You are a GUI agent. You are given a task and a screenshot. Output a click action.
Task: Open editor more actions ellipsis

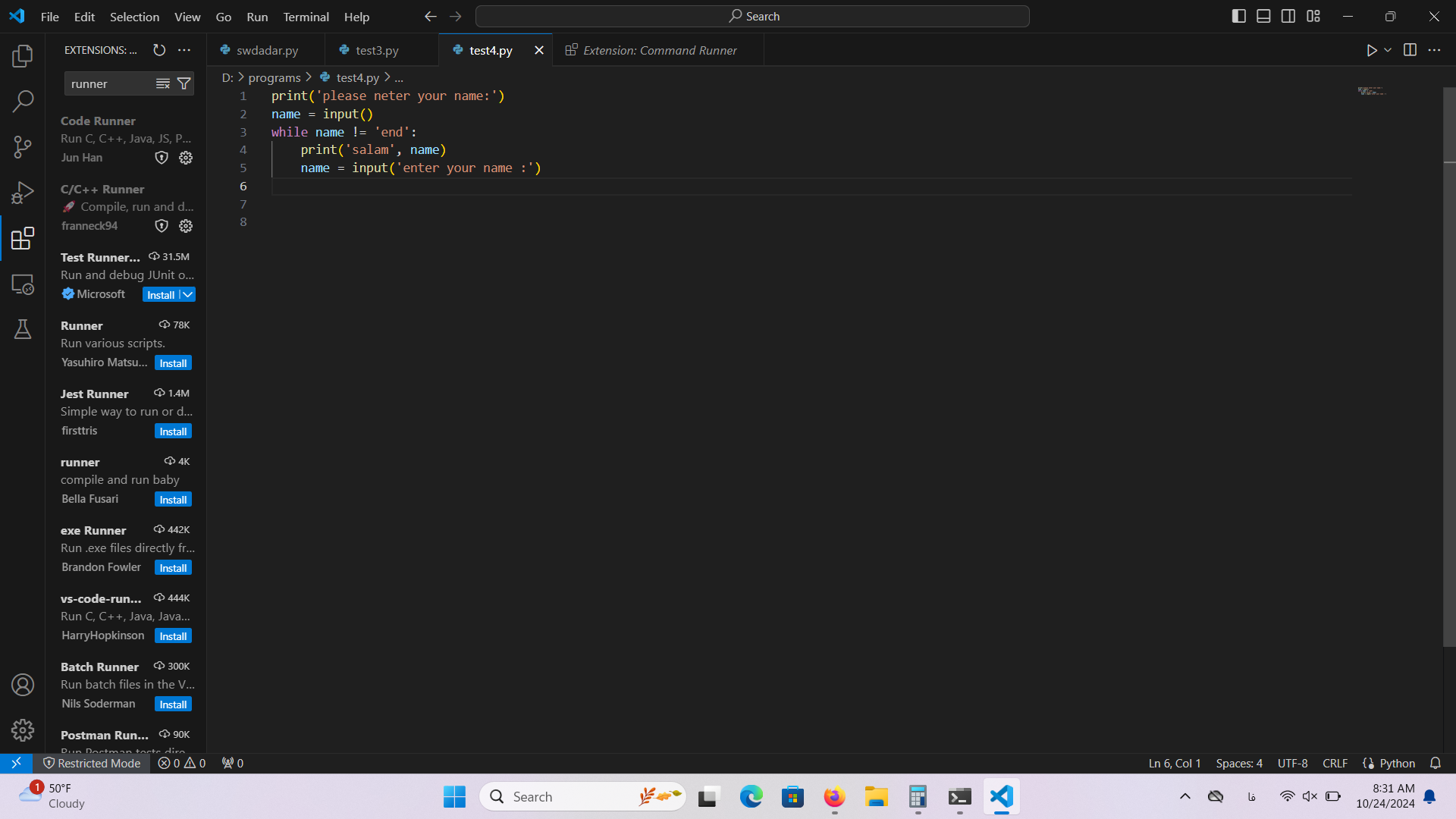click(x=1434, y=50)
